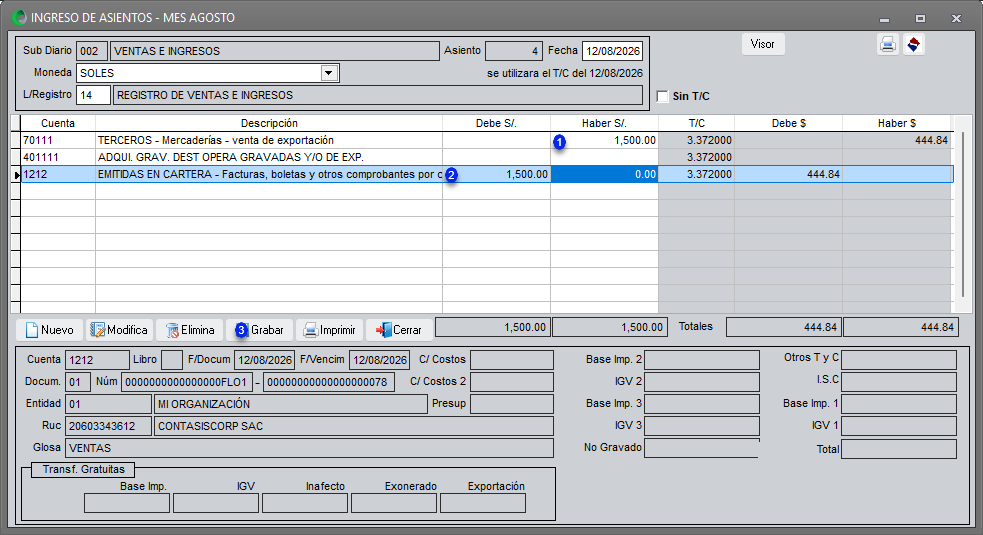Click the Libro field
Image resolution: width=983 pixels, height=535 pixels.
point(172,360)
